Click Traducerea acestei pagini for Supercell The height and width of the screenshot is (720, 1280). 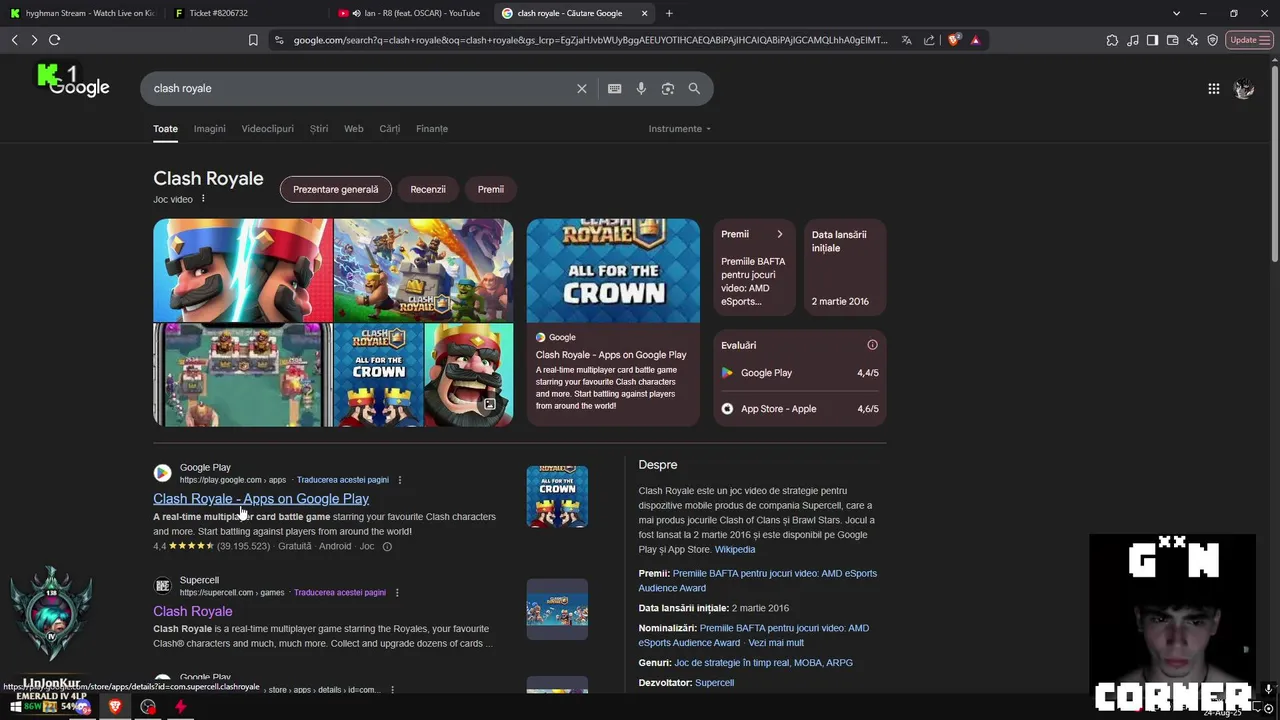(340, 593)
